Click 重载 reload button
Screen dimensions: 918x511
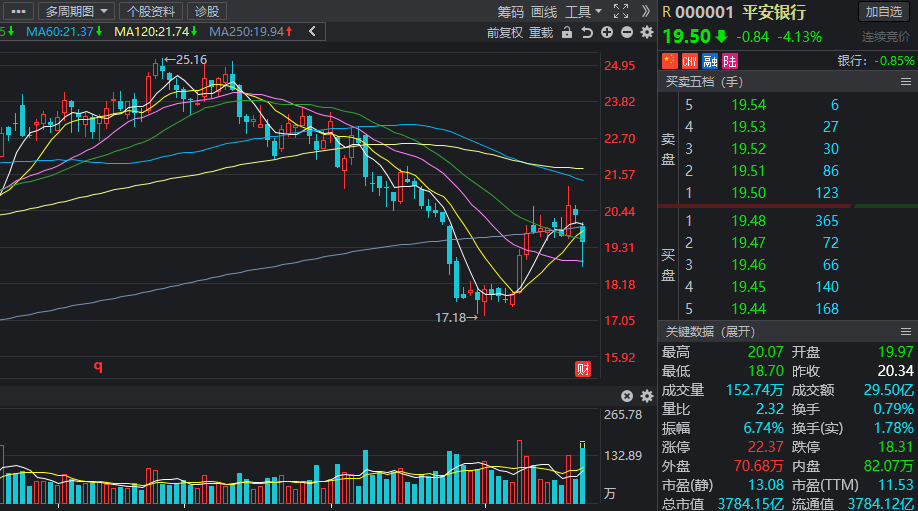(x=541, y=33)
